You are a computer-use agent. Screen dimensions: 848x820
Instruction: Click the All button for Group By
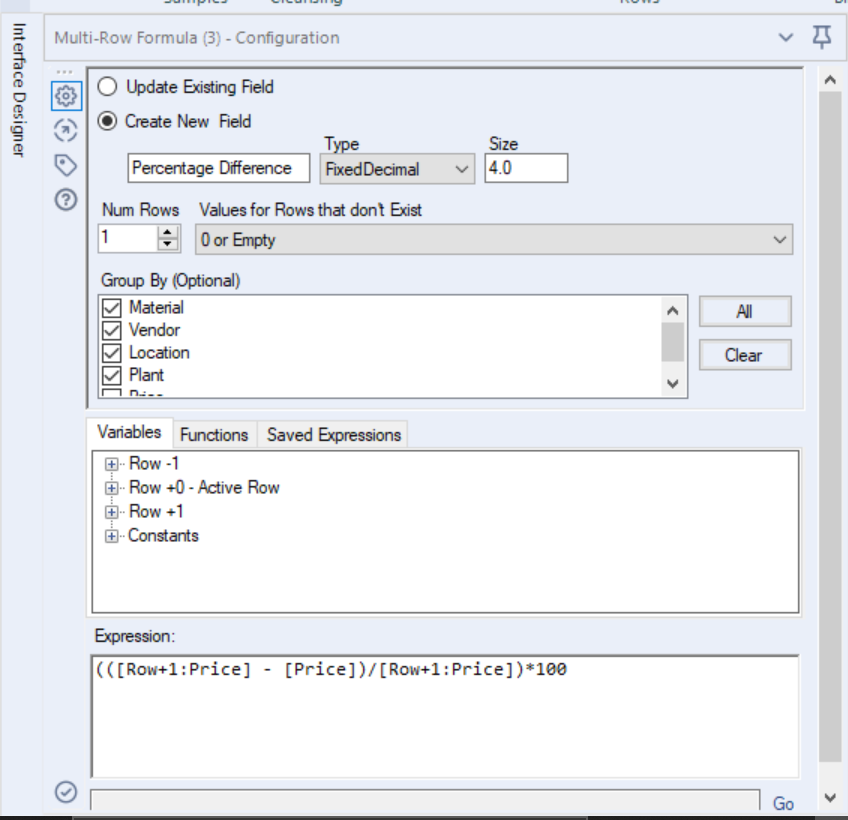[x=745, y=310]
